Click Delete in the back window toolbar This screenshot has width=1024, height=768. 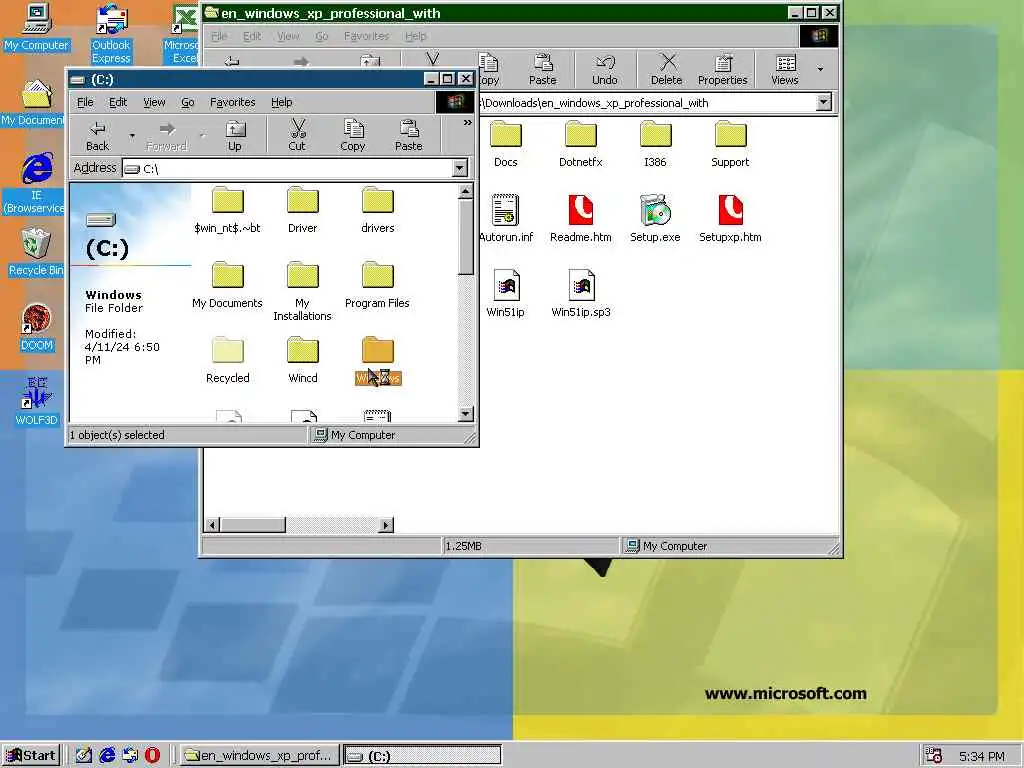coord(666,69)
